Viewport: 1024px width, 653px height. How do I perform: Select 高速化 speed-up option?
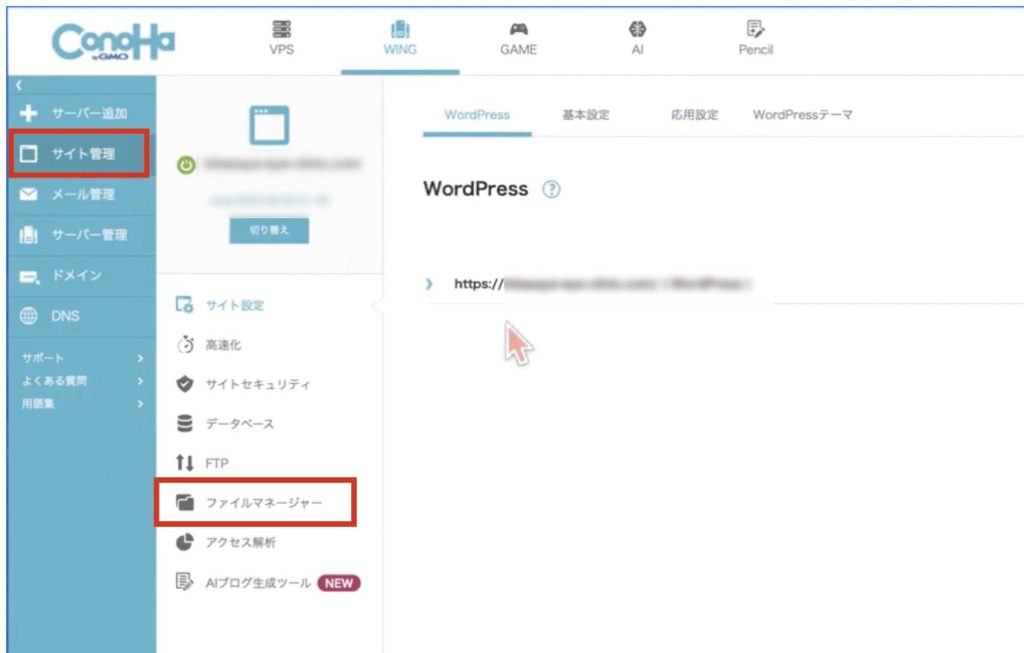coord(222,345)
